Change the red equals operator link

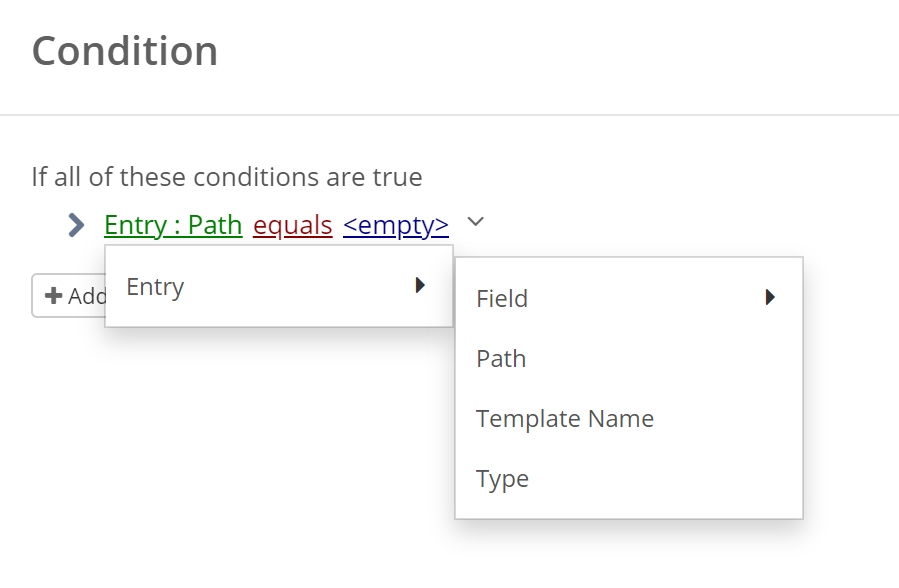tap(292, 225)
